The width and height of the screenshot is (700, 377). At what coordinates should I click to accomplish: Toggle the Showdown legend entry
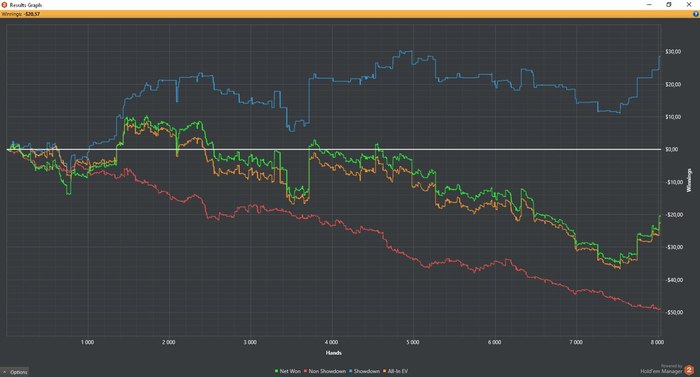point(364,371)
